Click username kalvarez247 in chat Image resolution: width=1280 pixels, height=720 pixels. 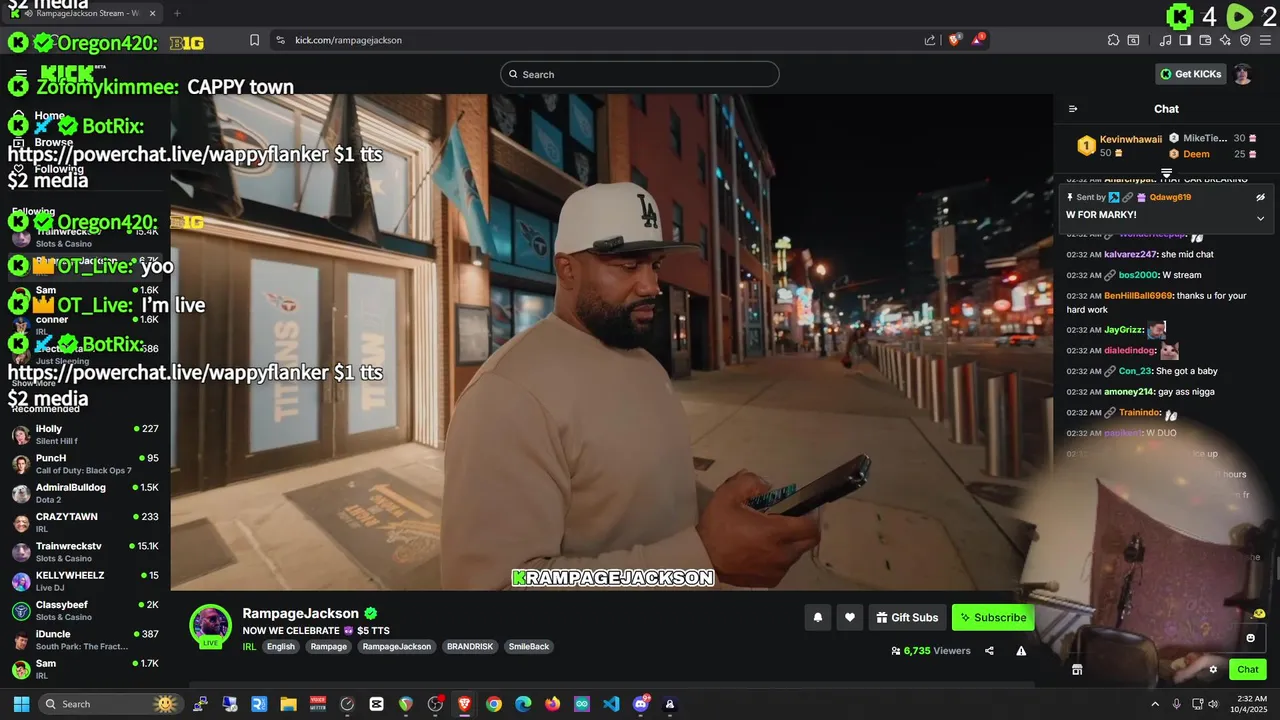tap(1130, 254)
